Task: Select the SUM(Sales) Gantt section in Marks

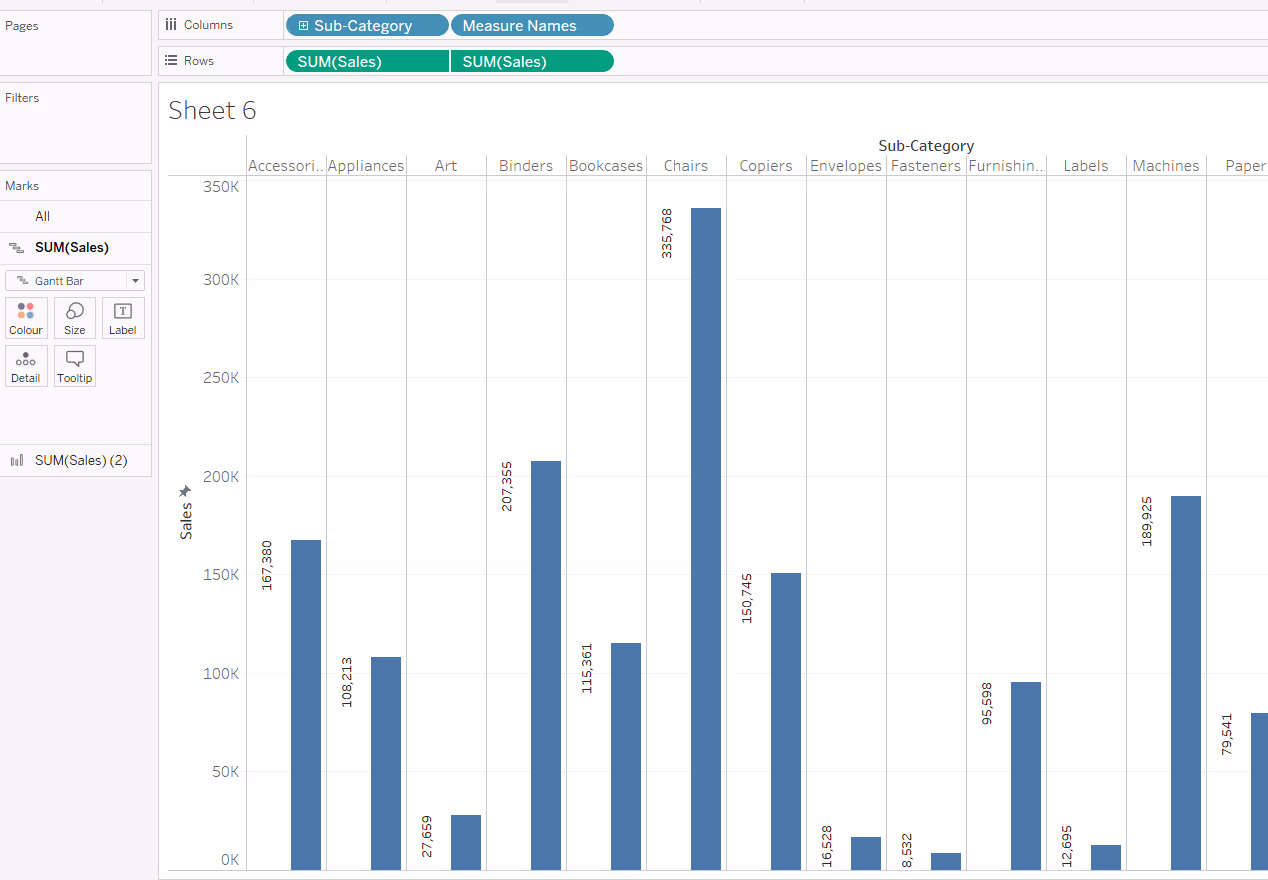Action: [76, 248]
